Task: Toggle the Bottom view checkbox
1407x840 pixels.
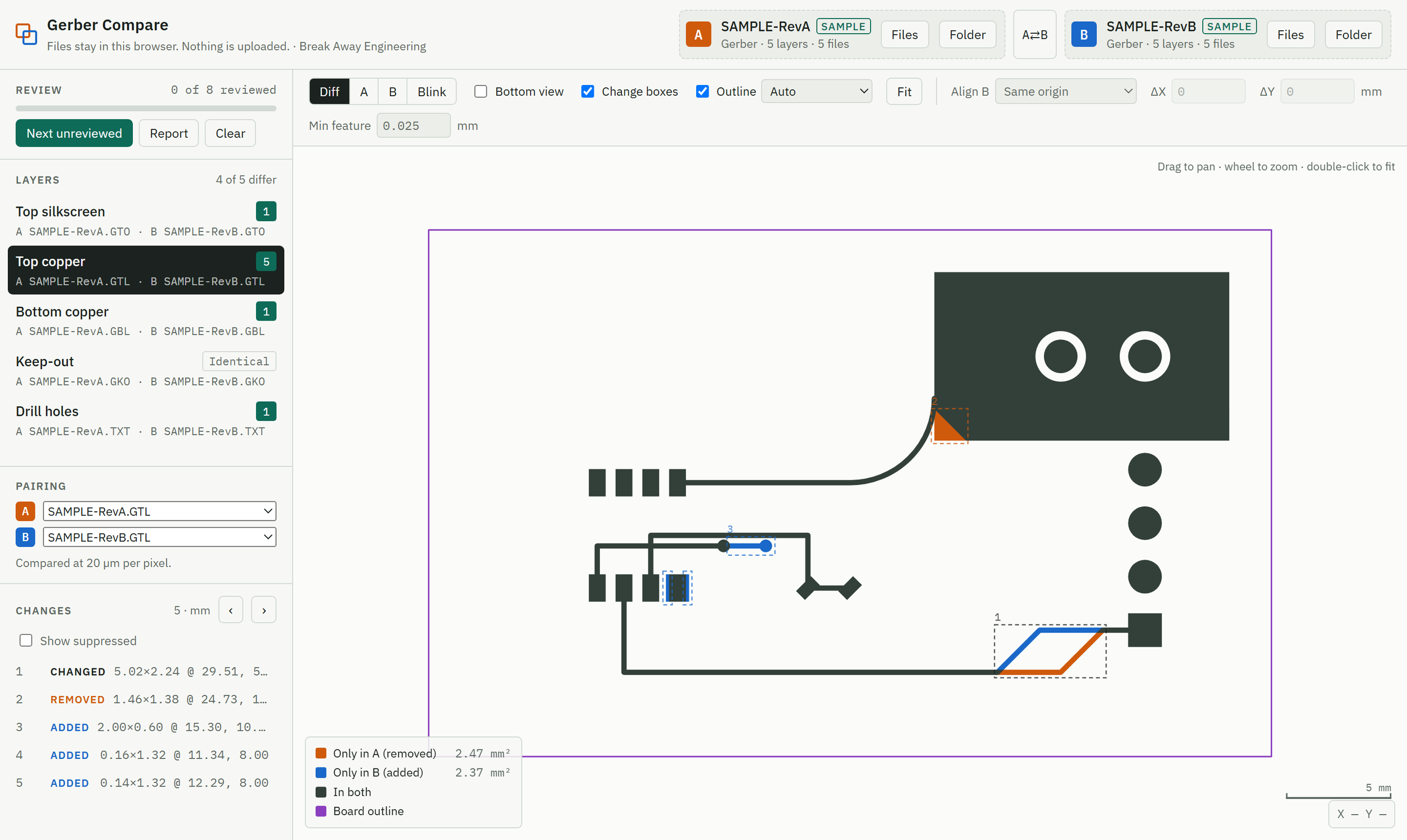Action: (x=480, y=91)
